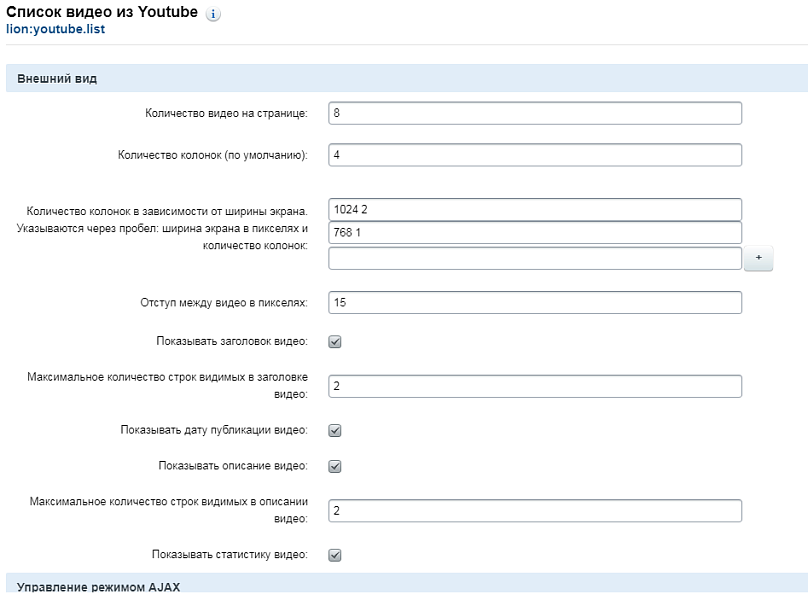Click the lion:youtube.list component name

point(55,30)
